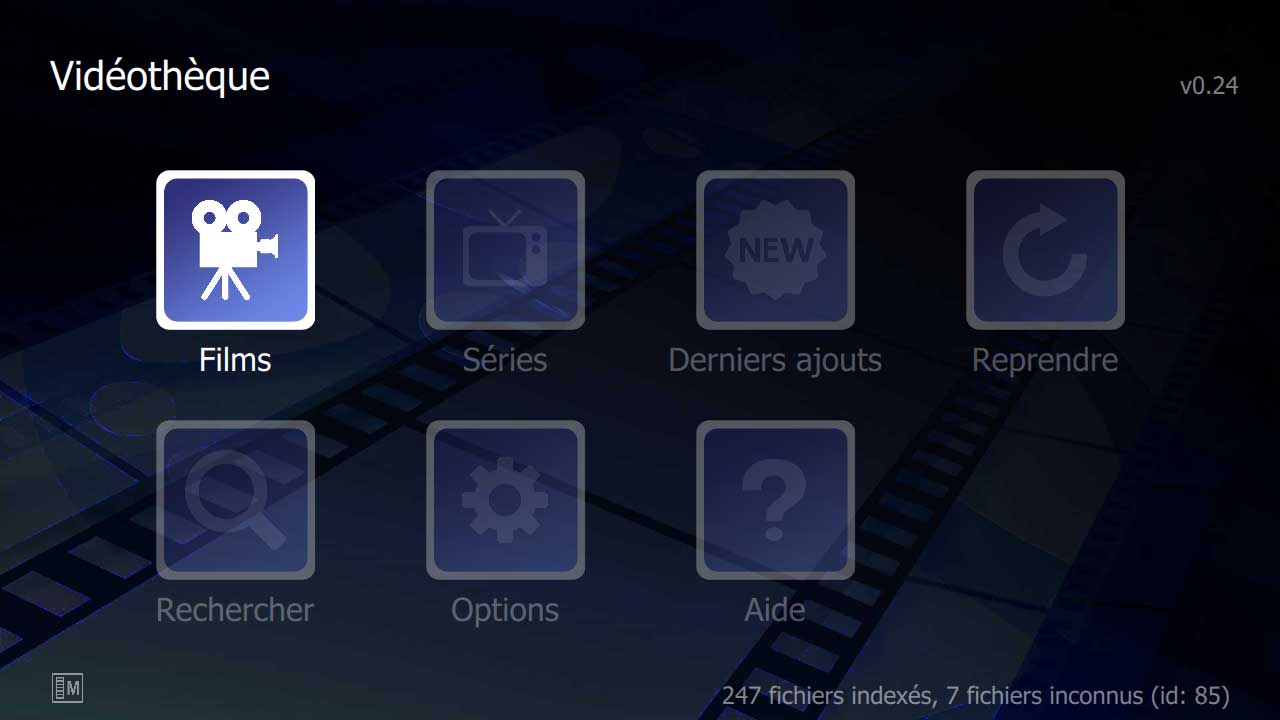Select the Derniers ajouts label
Image resolution: width=1280 pixels, height=720 pixels.
(x=775, y=360)
